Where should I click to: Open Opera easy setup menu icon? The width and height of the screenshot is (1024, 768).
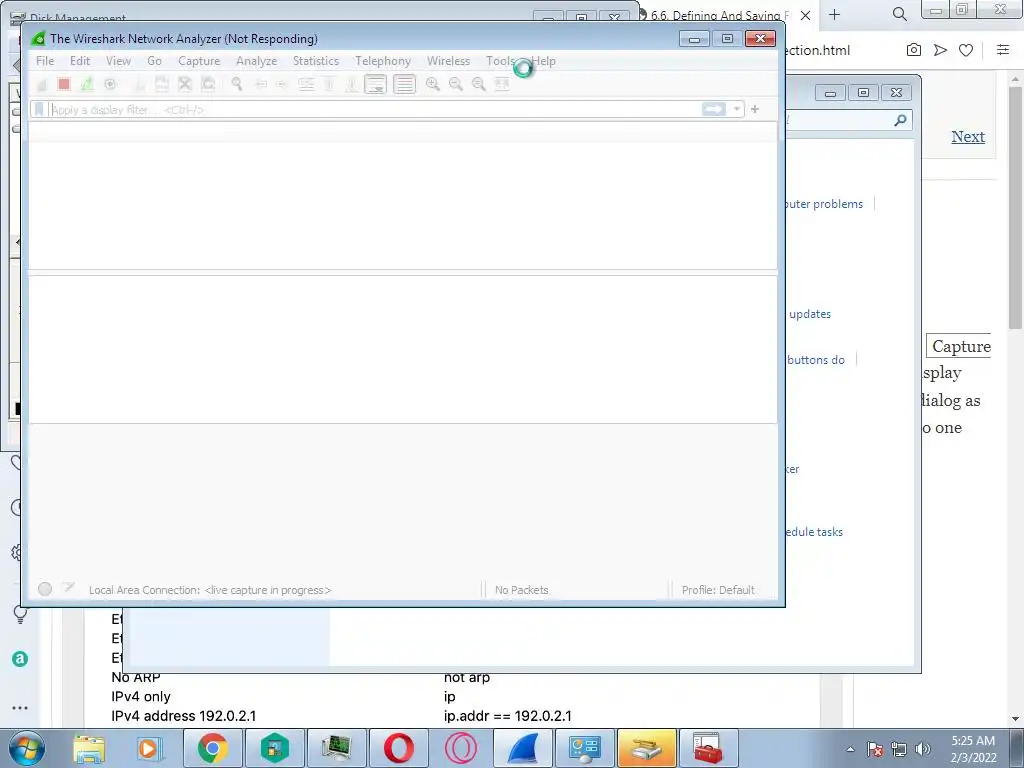(1003, 50)
